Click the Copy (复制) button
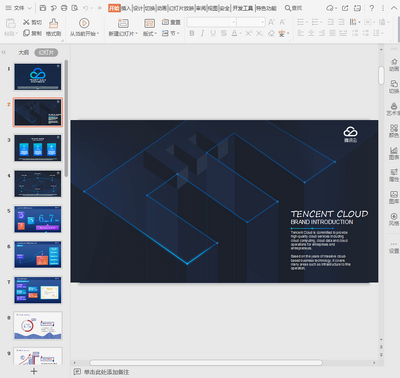400x378 pixels. [x=32, y=33]
